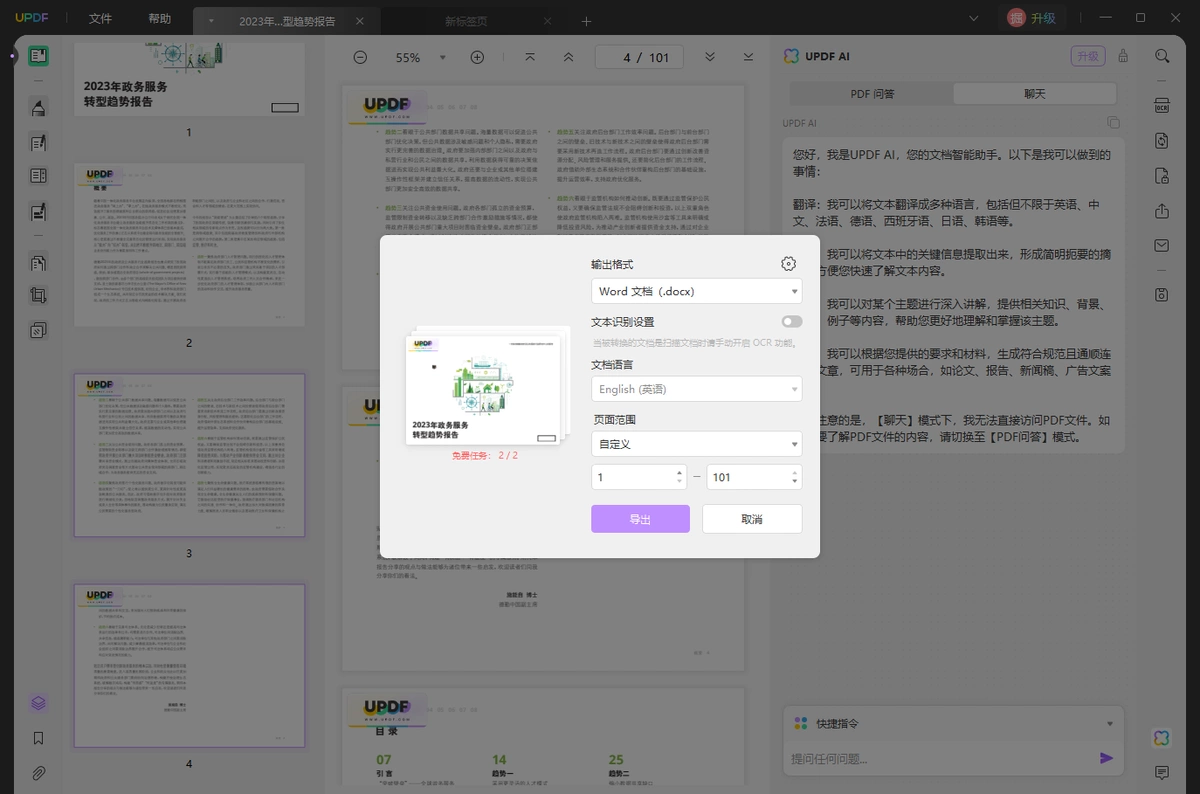Send the AI question with arrow icon
The height and width of the screenshot is (794, 1200).
pyautogui.click(x=1106, y=759)
